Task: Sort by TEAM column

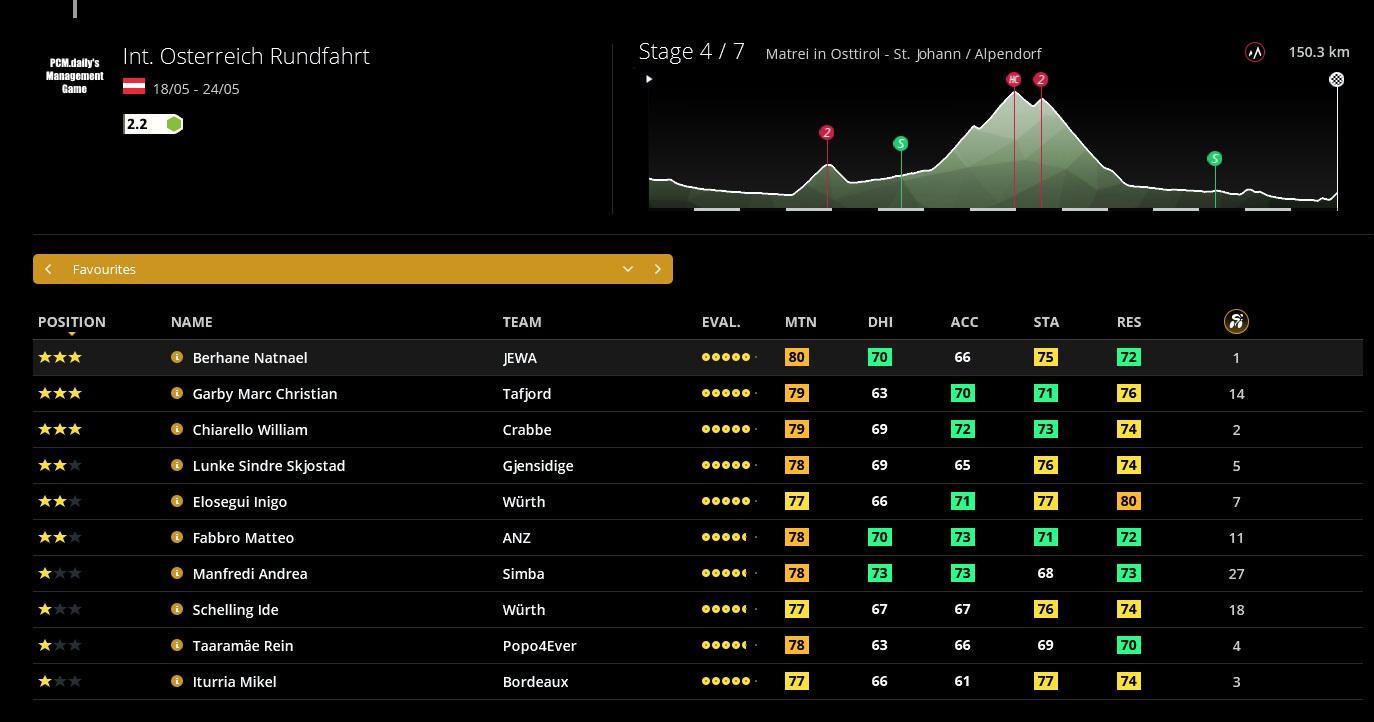Action: pos(522,322)
